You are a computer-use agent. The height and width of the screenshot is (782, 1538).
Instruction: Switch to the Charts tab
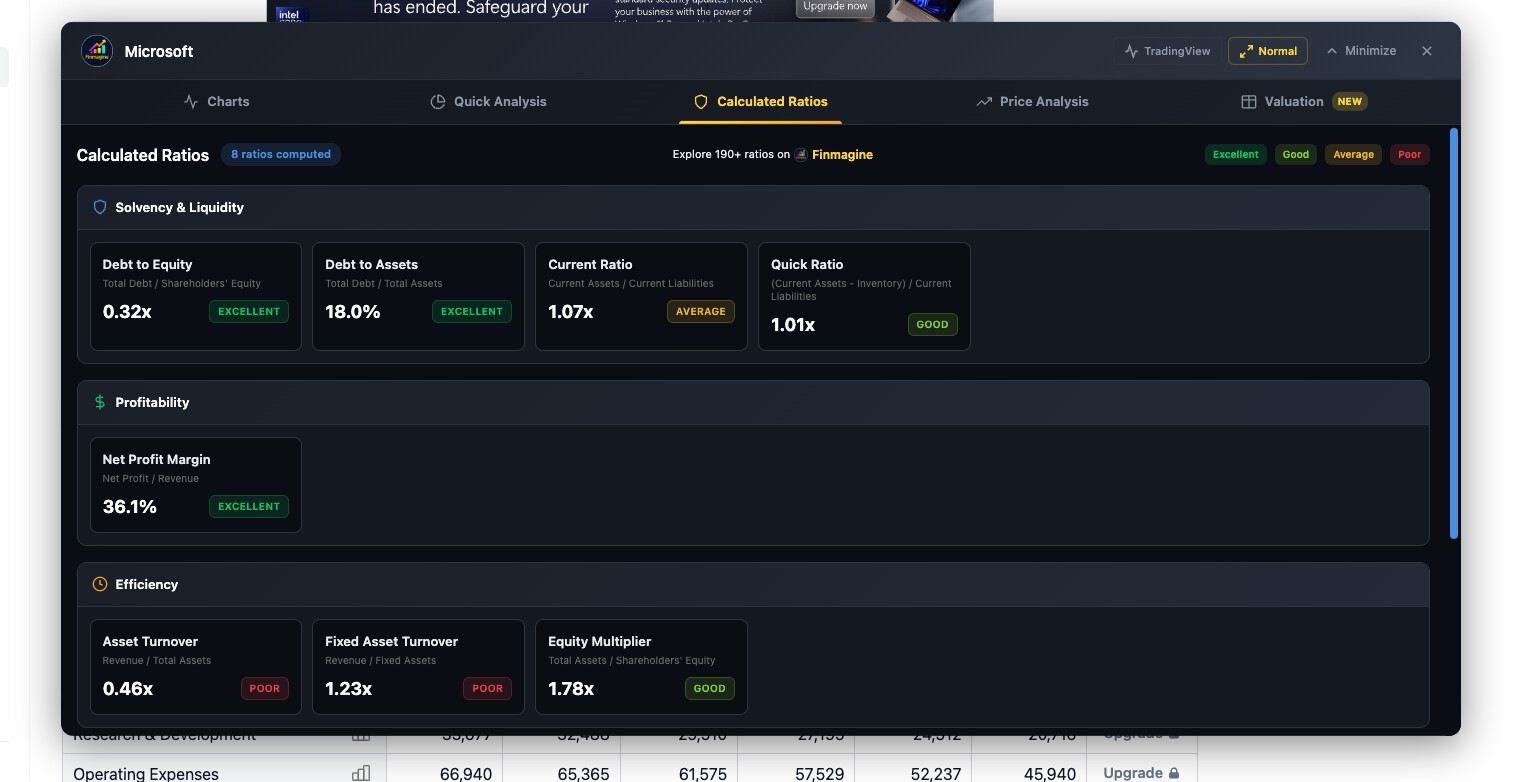click(x=216, y=102)
